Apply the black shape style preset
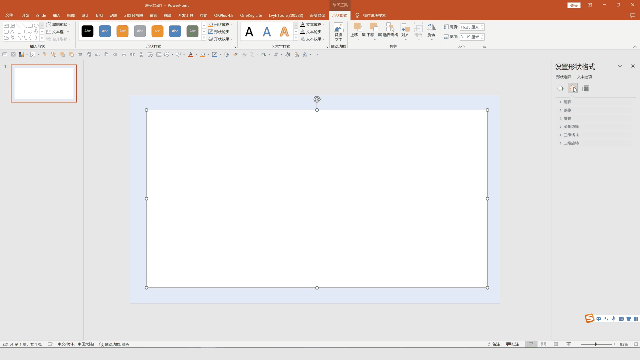Image resolution: width=640 pixels, height=360 pixels. click(x=87, y=31)
